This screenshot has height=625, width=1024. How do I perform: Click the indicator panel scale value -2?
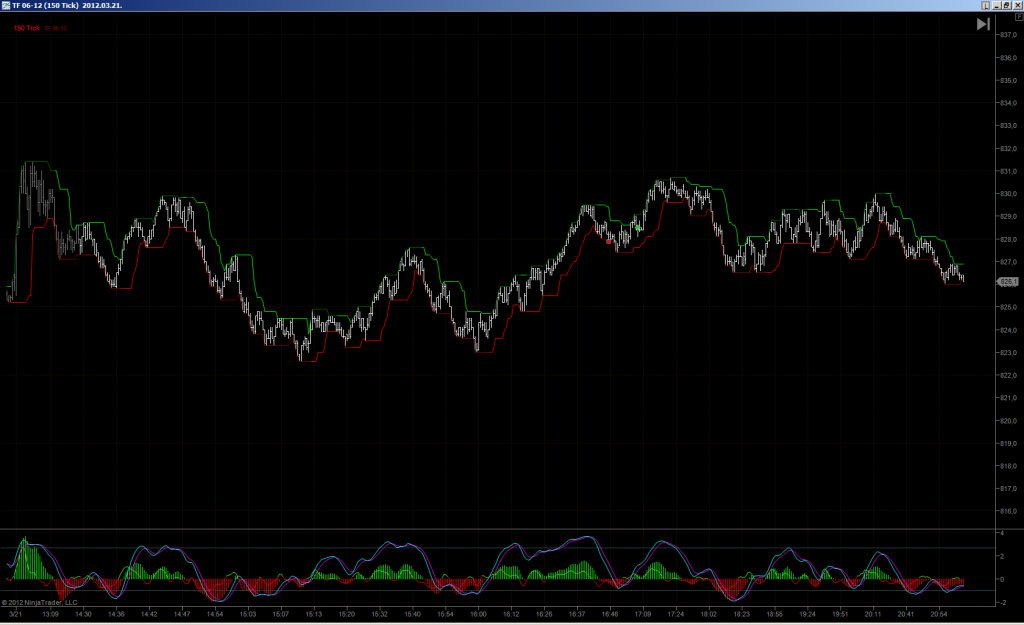coord(1003,602)
